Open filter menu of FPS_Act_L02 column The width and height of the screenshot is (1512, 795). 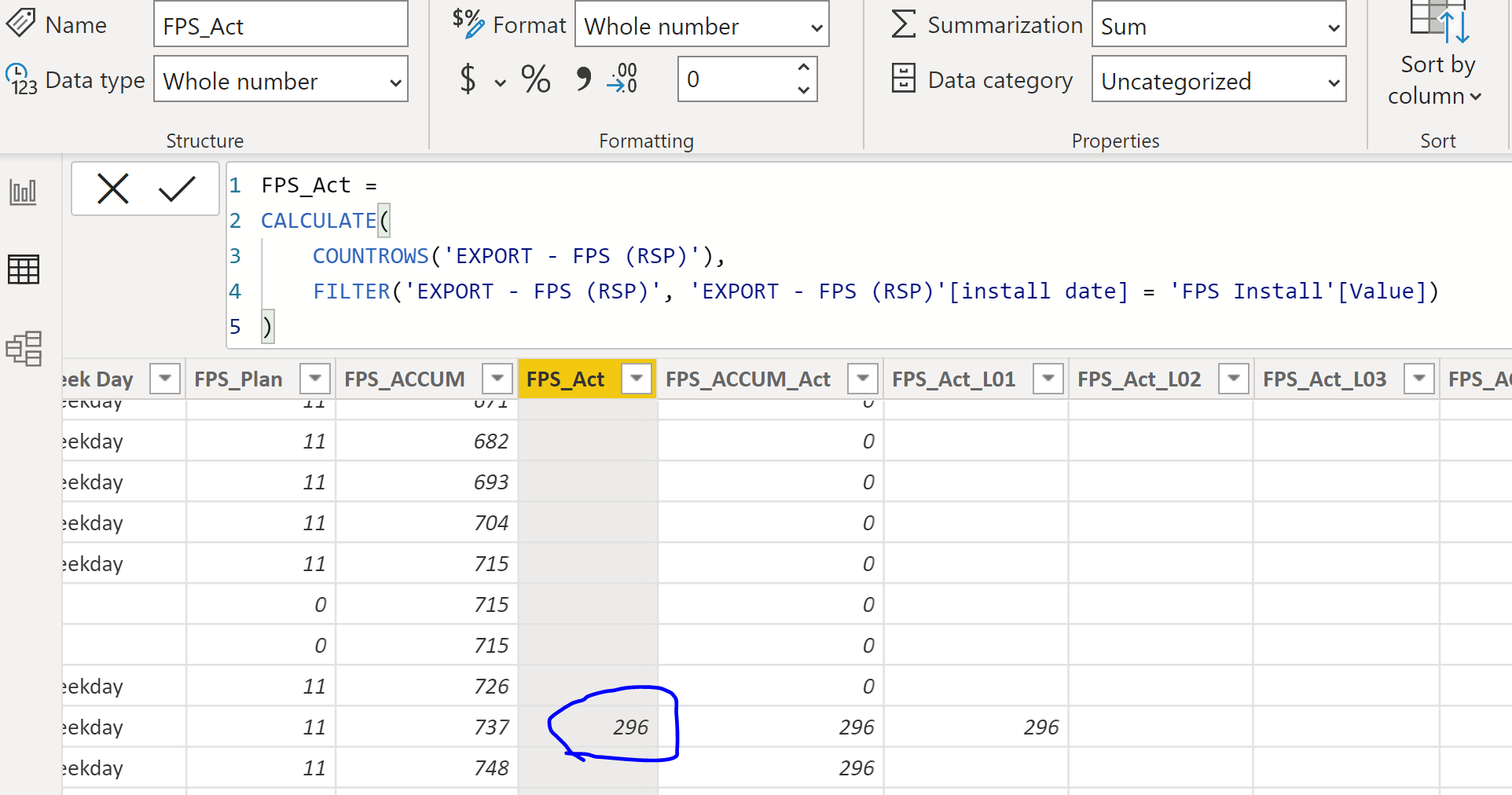[x=1234, y=379]
